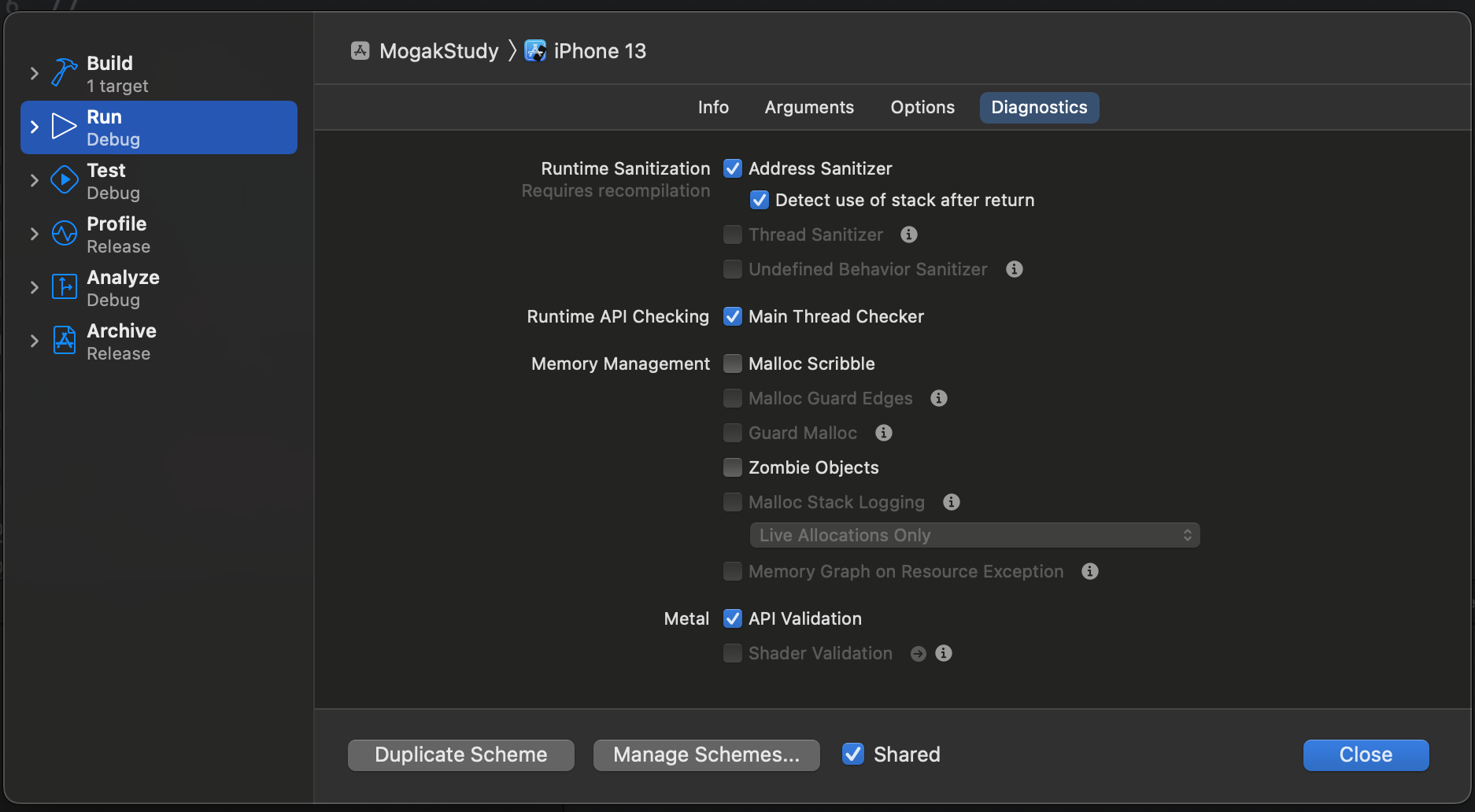The image size is (1475, 812).
Task: Open the Live Allocations Only dropdown
Action: pos(974,535)
